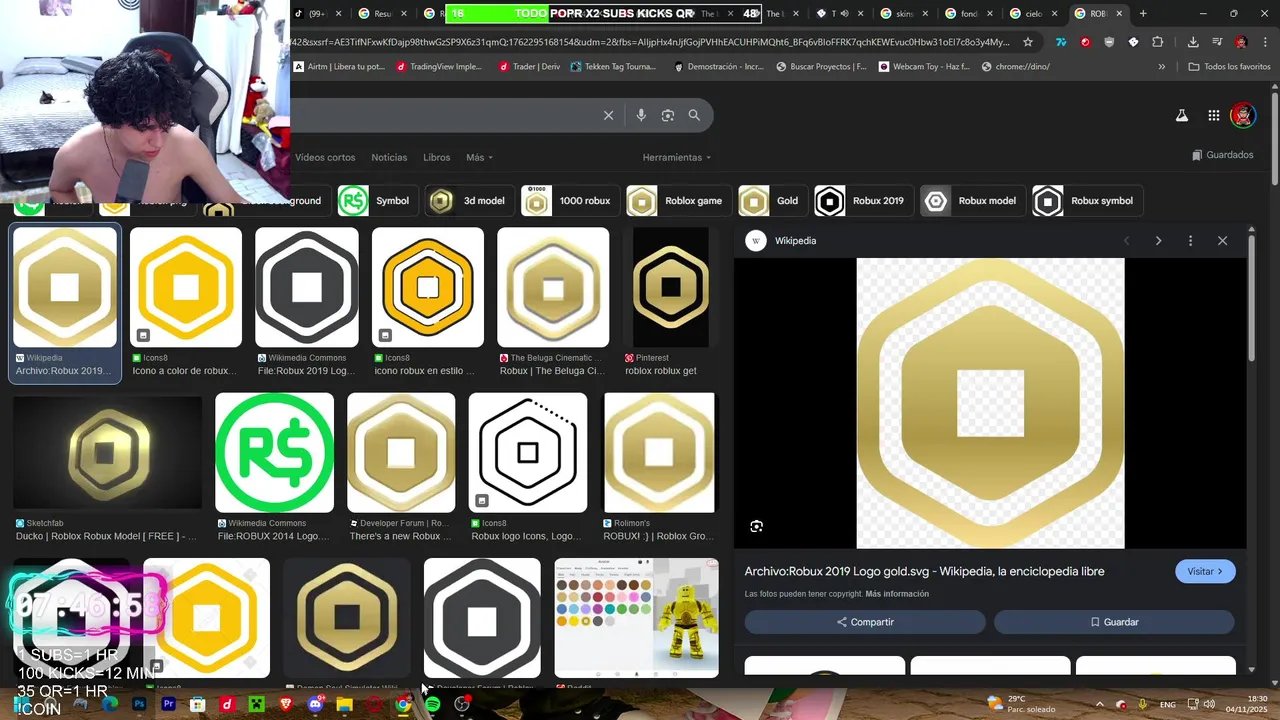Viewport: 1280px width, 720px height.
Task: Open Spotify from the taskbar
Action: coord(432,704)
